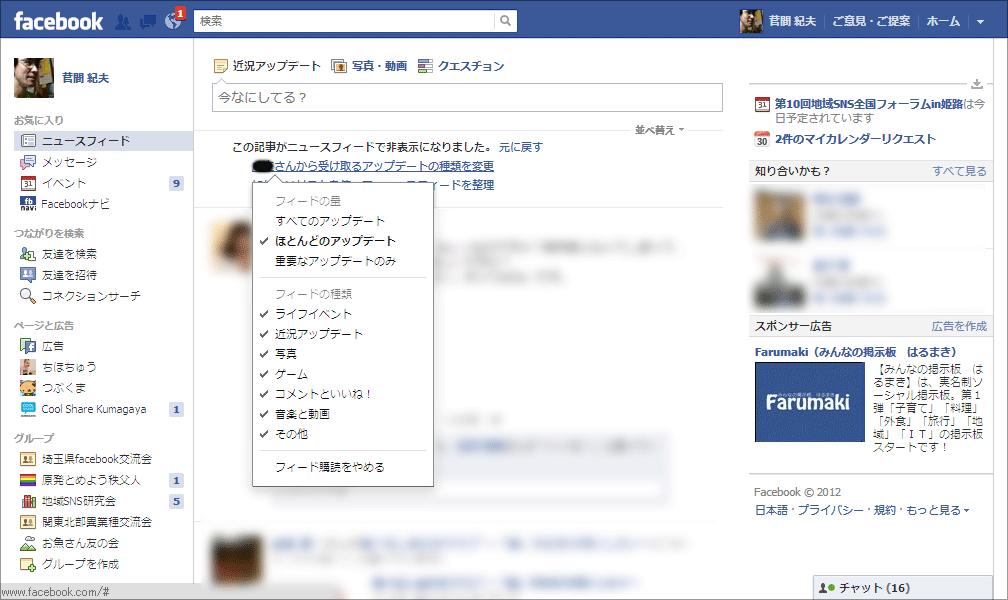Go to ホーム in top bar
Image resolution: width=1008 pixels, height=600 pixels.
pyautogui.click(x=943, y=21)
